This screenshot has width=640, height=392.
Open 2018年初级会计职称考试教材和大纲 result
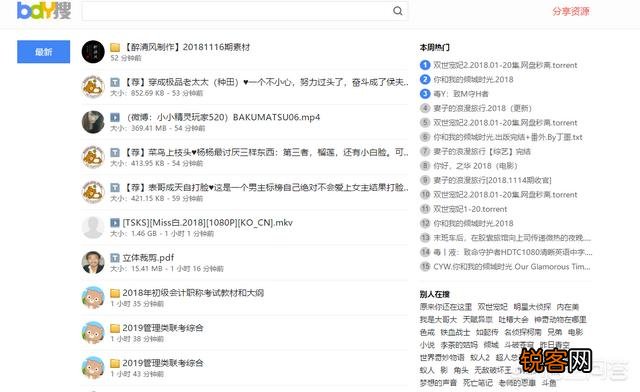pos(193,293)
